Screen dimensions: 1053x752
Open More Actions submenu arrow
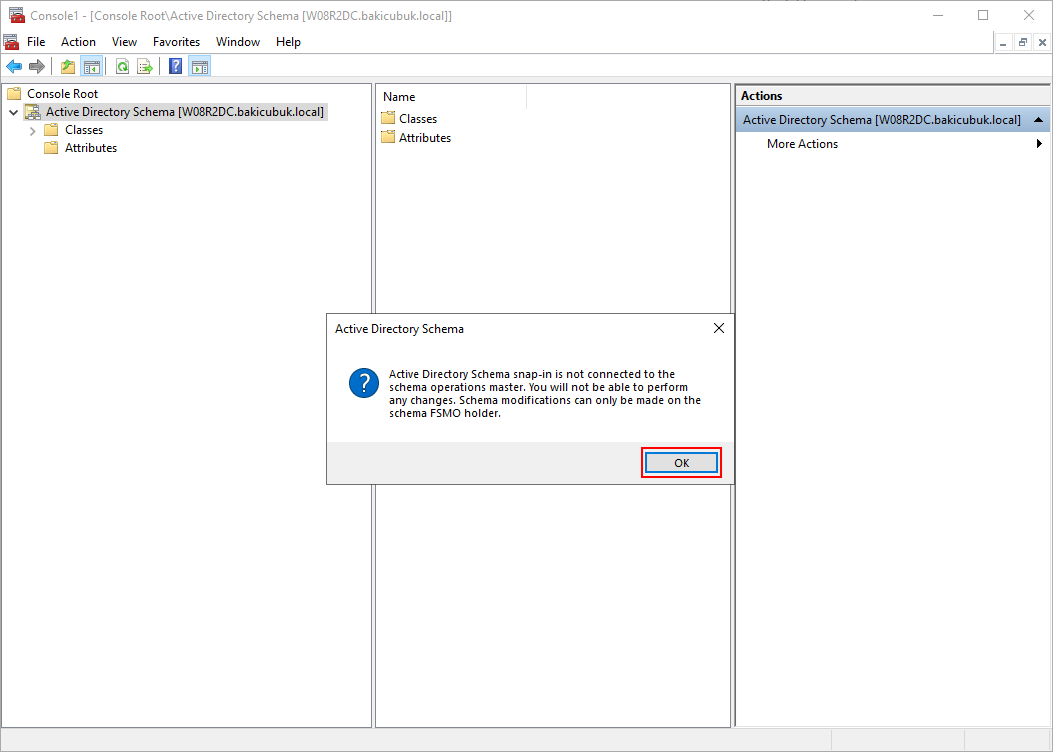(1039, 144)
